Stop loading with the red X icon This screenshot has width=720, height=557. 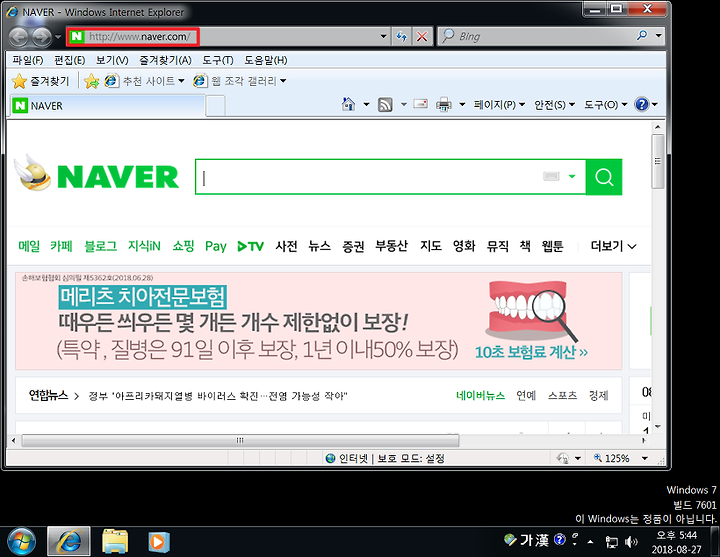422,36
